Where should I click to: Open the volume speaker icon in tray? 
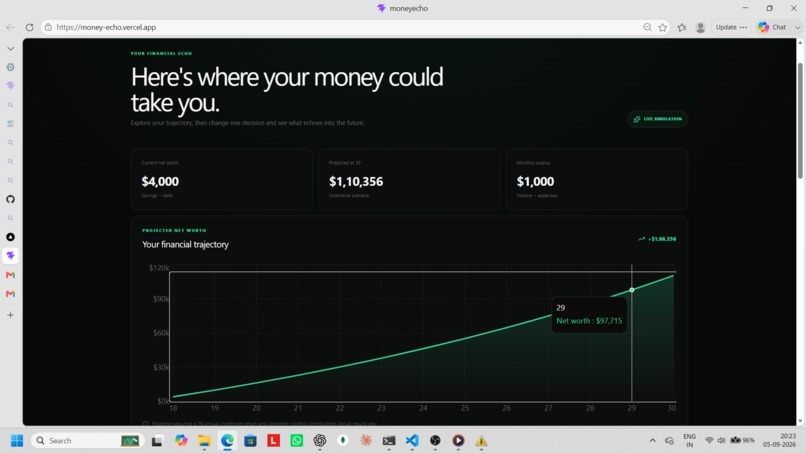point(721,441)
